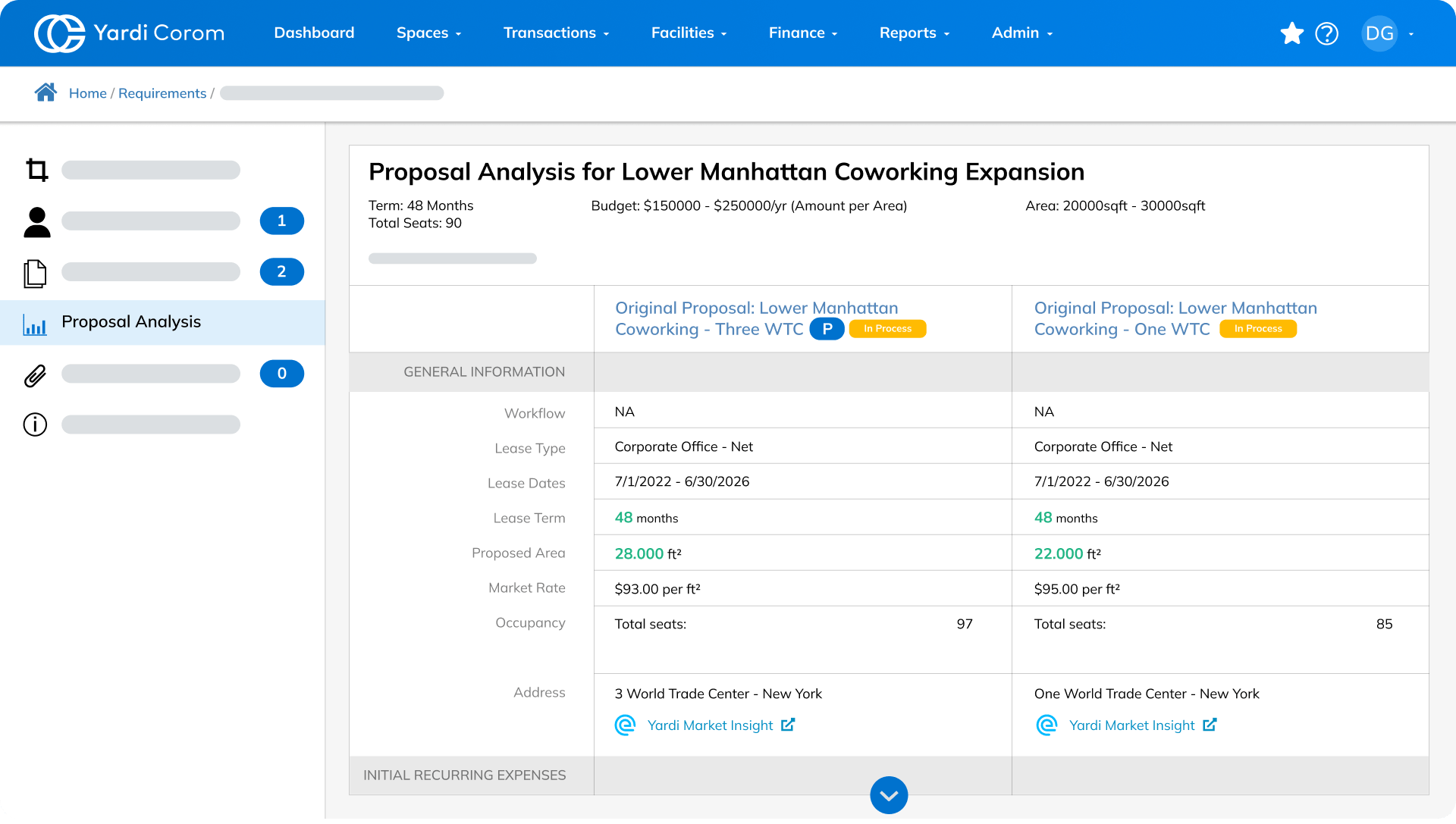Select Proposal Analysis in the sidebar

(x=131, y=322)
